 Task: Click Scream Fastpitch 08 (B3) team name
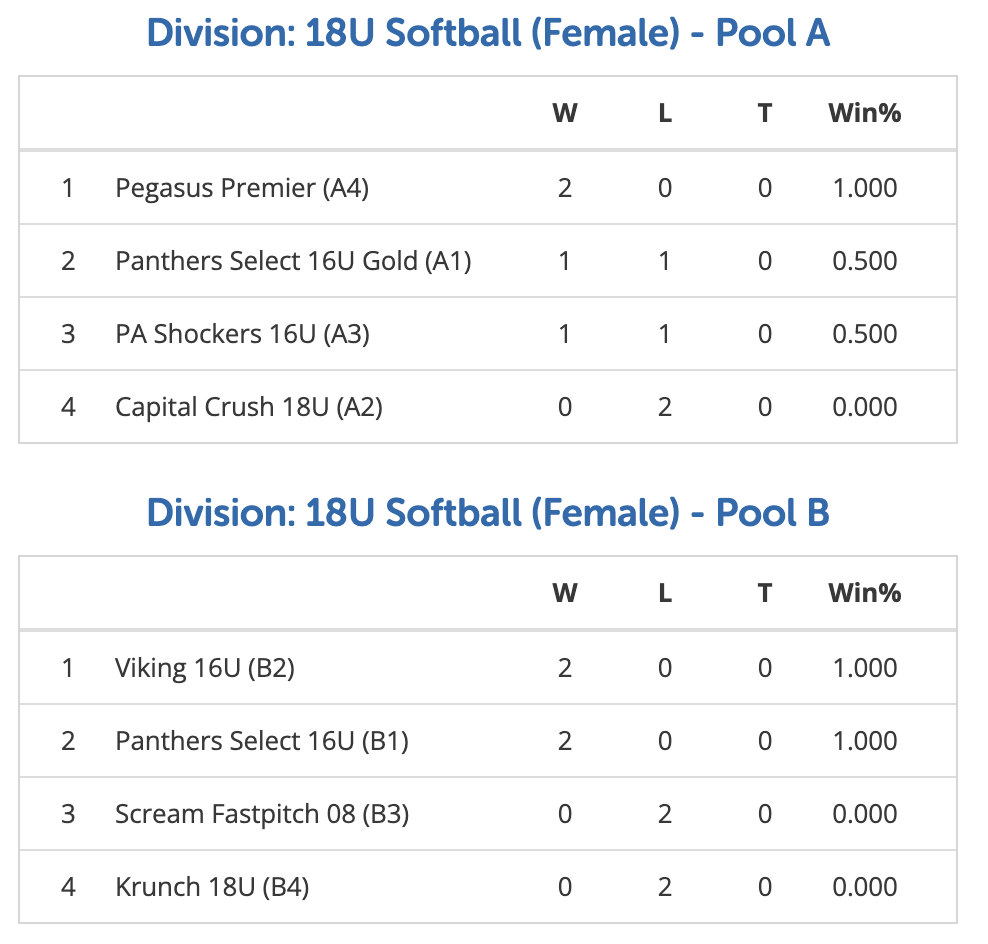click(262, 814)
